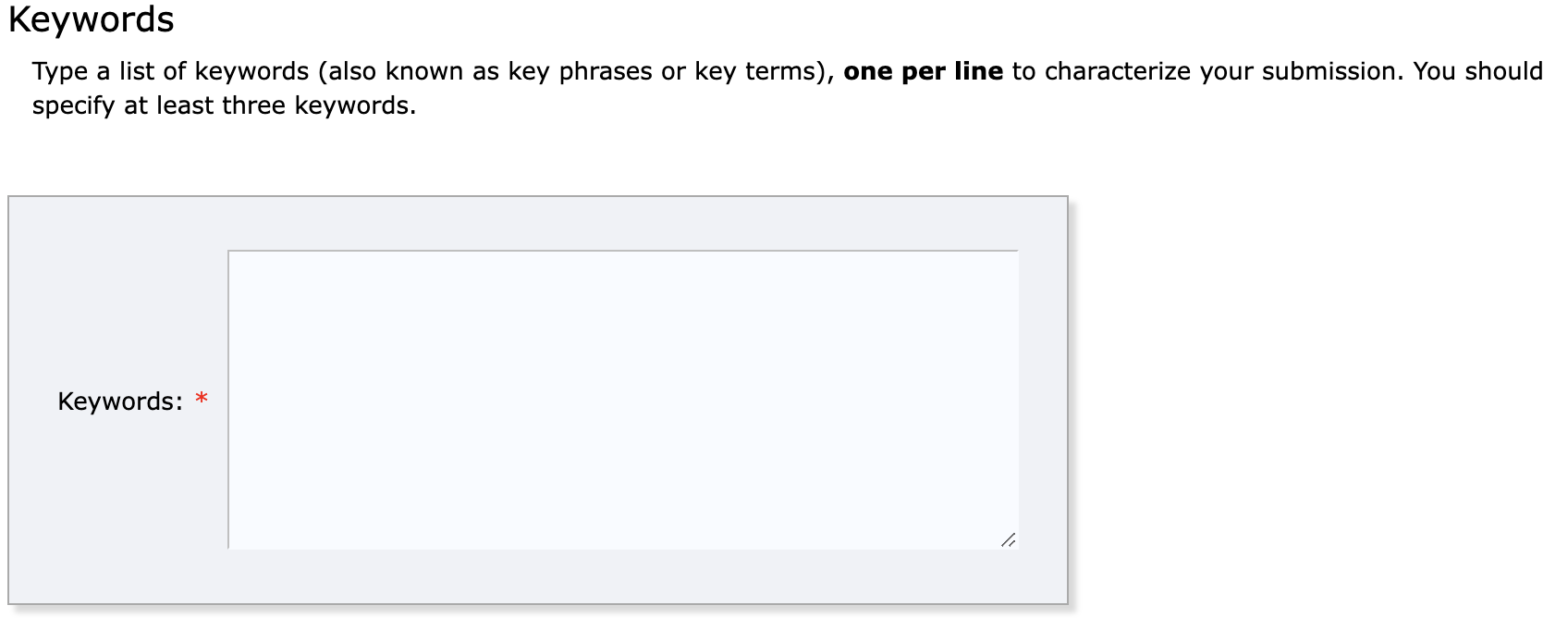Click the textarea resize grip icon

[1008, 539]
